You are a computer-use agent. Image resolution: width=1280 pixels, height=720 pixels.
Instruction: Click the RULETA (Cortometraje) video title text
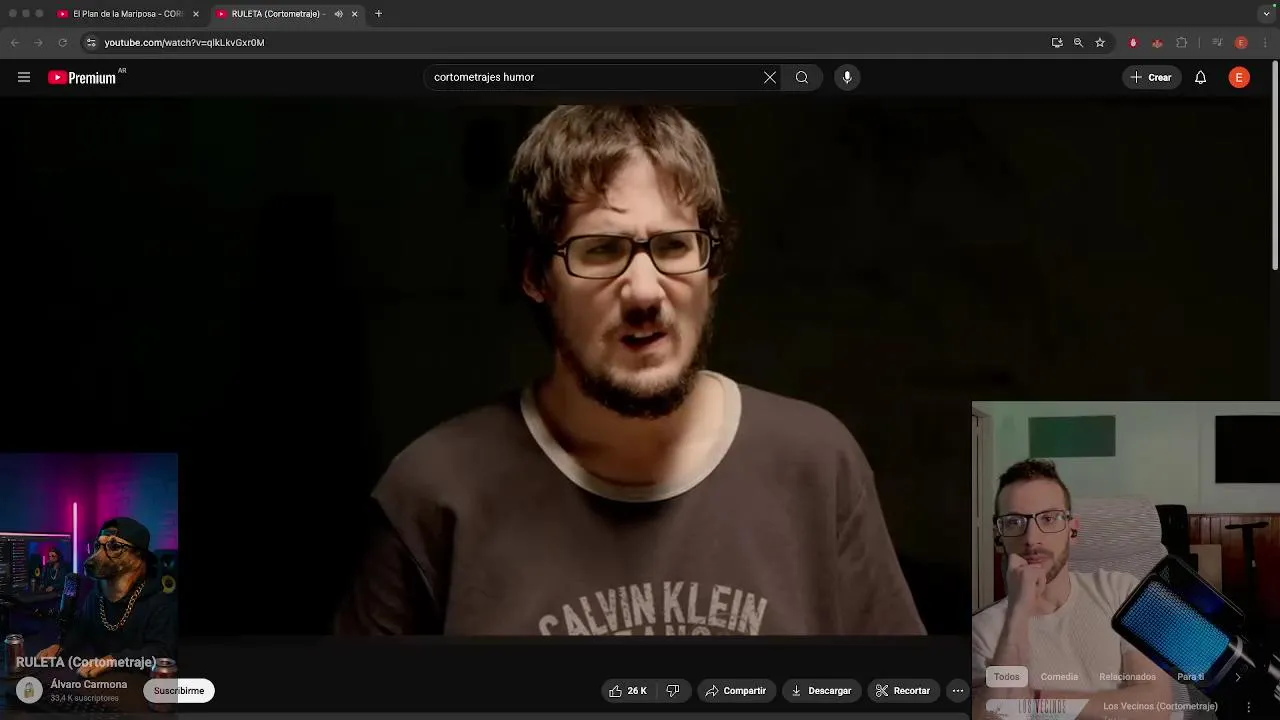[x=86, y=662]
